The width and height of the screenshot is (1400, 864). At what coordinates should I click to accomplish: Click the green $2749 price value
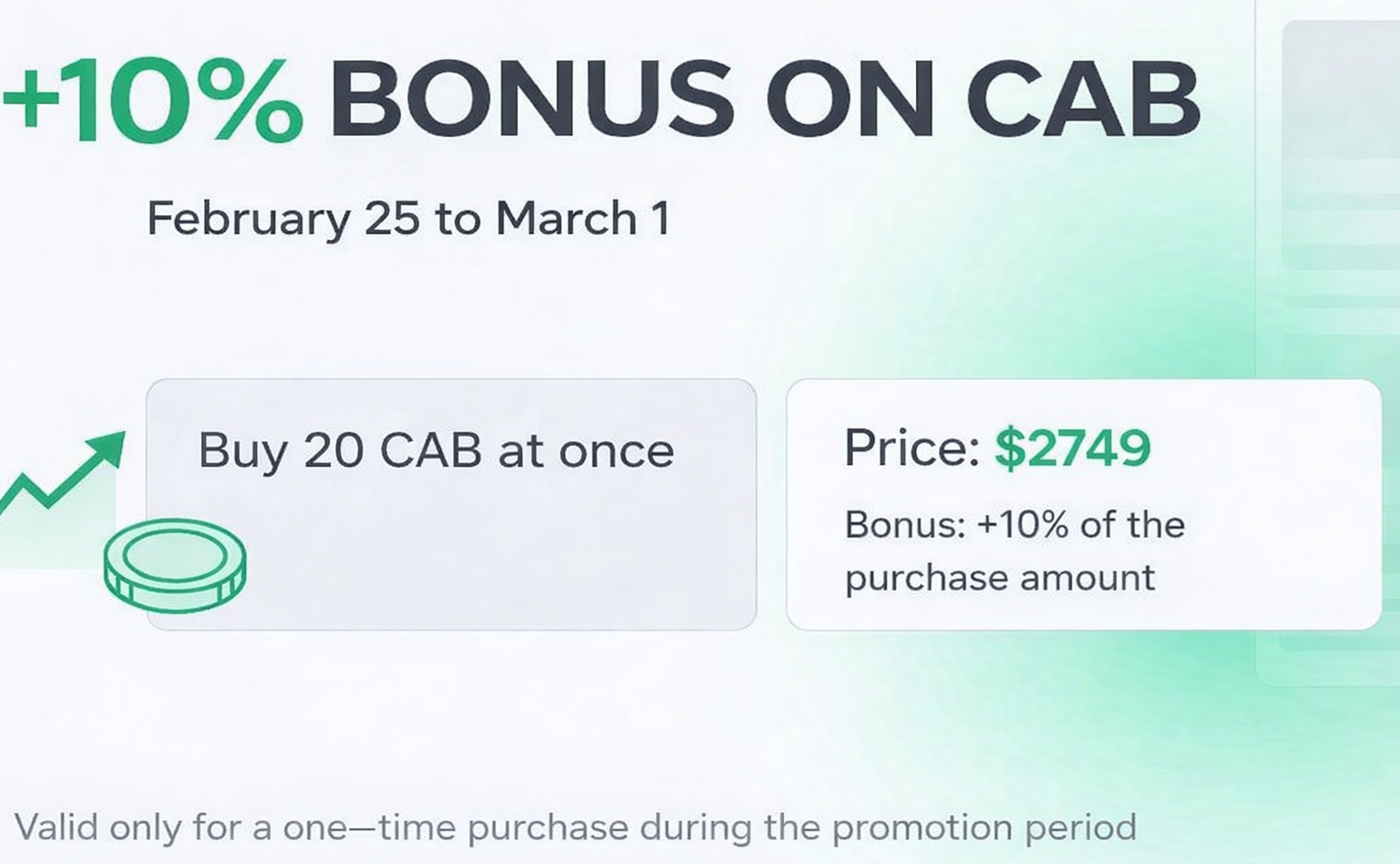(1072, 447)
